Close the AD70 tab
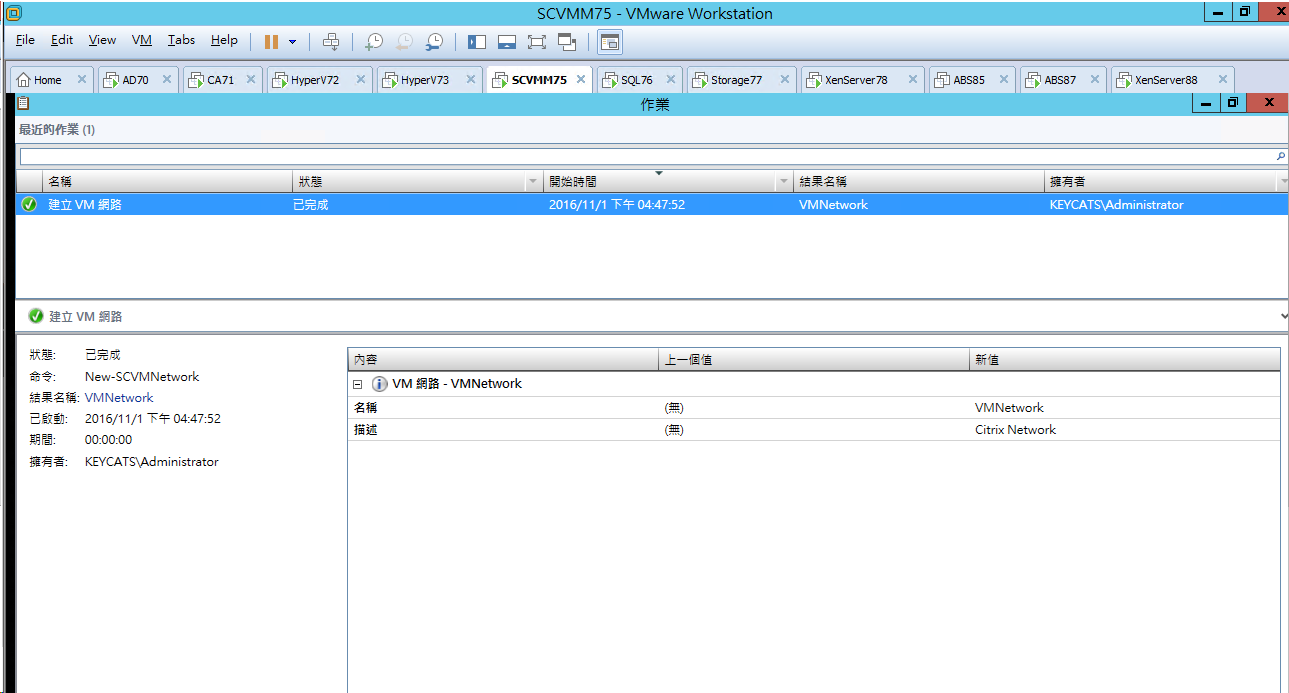The width and height of the screenshot is (1289, 693). 167,80
